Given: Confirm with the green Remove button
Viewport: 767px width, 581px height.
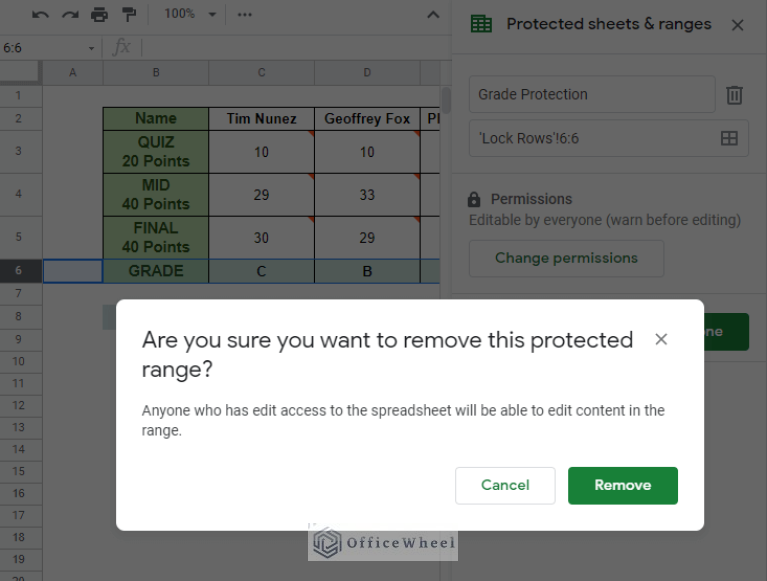Looking at the screenshot, I should click(x=622, y=485).
